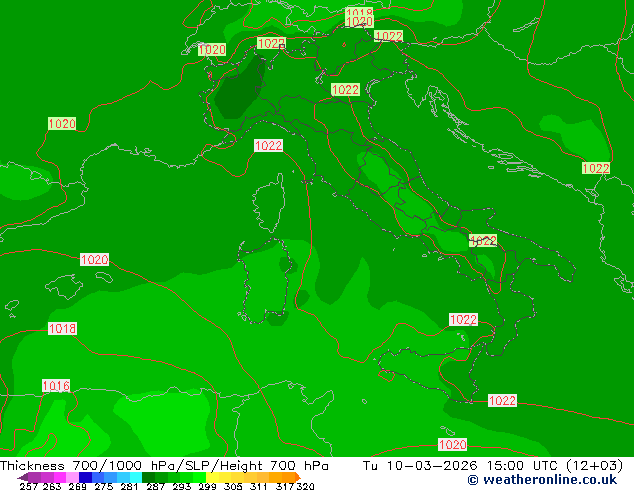Select the dark blue legend swatch
Viewport: 634px width, 490px height.
tap(85, 477)
